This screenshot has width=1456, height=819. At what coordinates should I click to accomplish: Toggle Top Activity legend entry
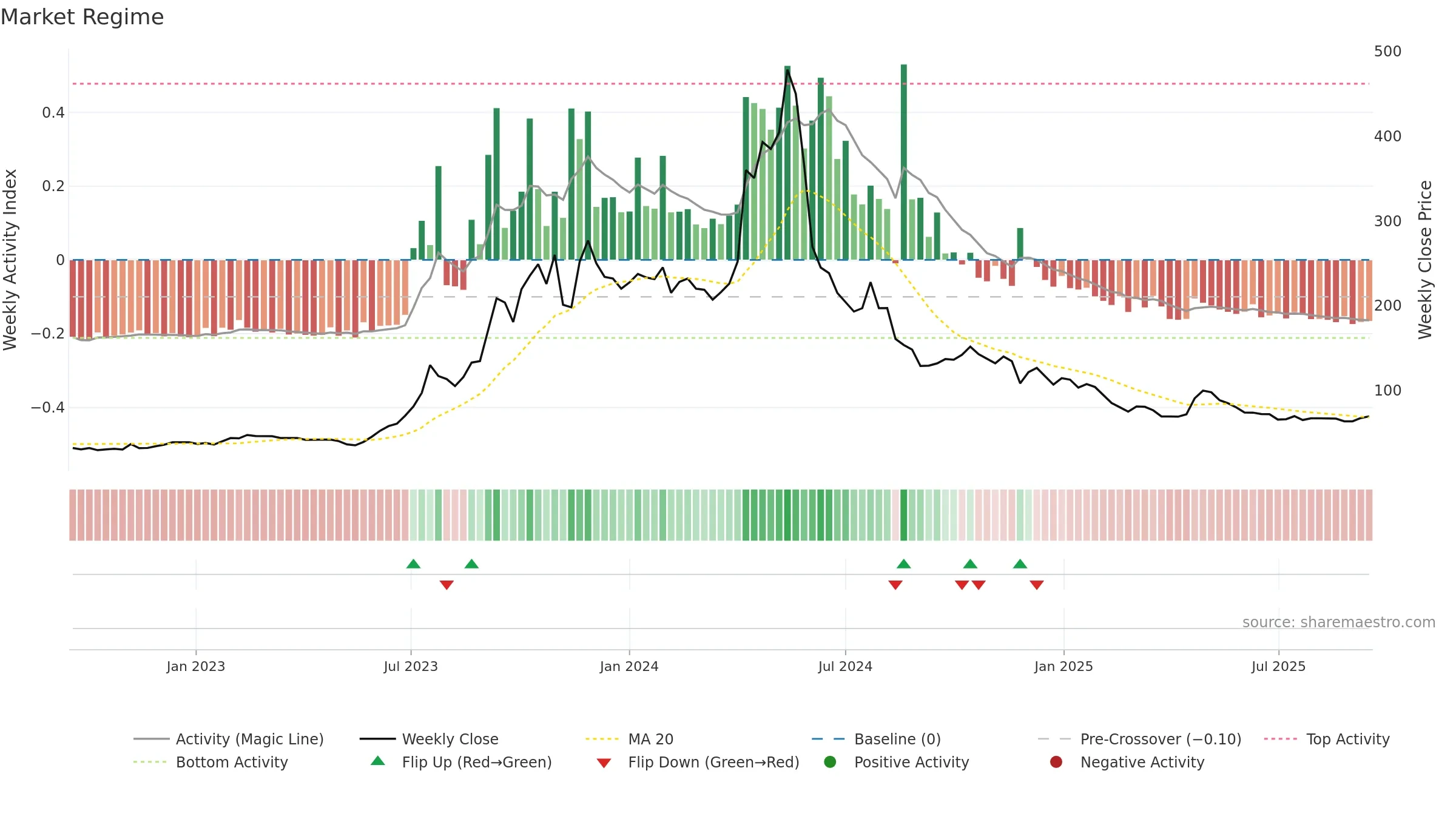coord(1327,739)
